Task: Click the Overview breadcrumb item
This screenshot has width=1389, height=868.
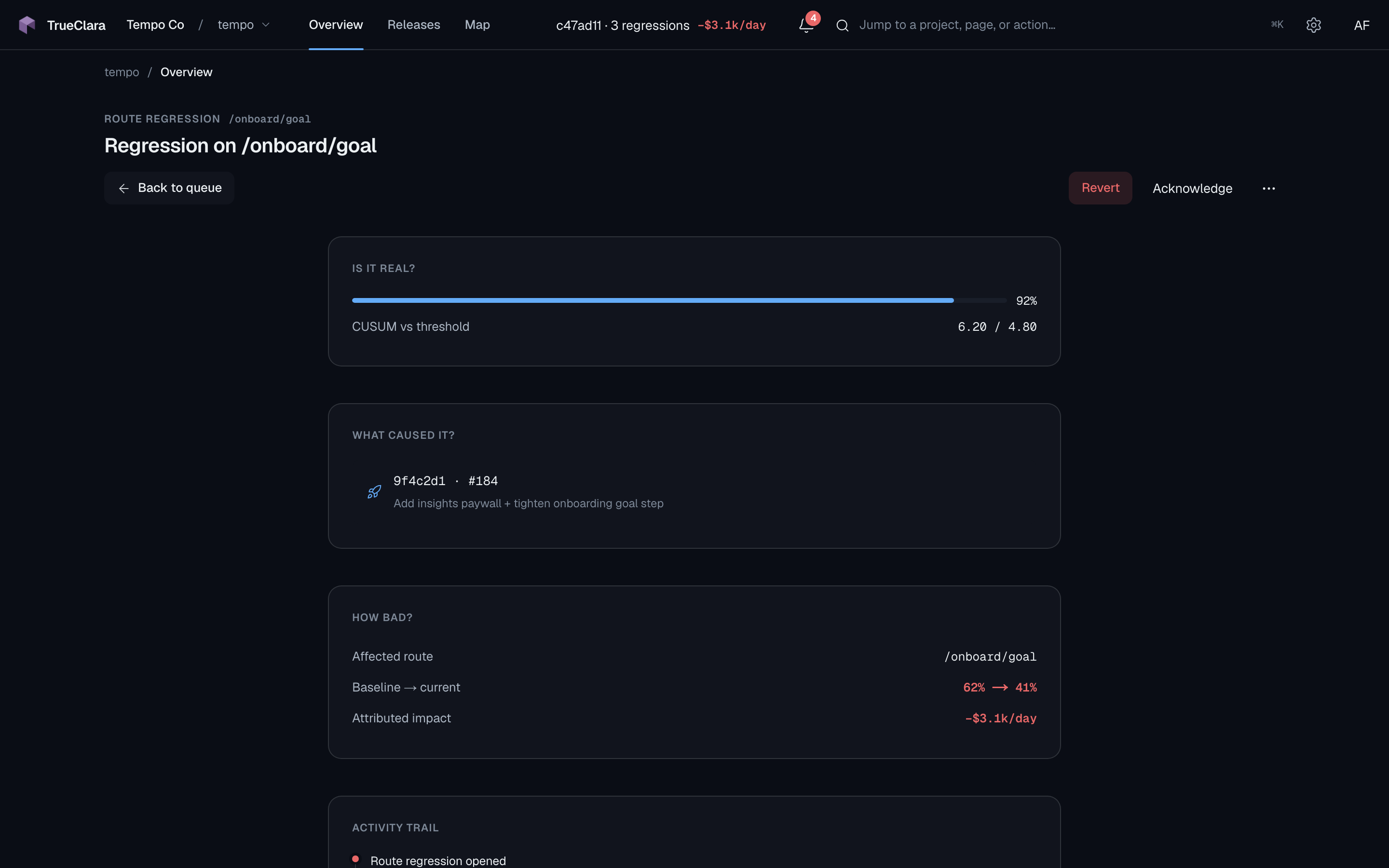Action: (187, 72)
